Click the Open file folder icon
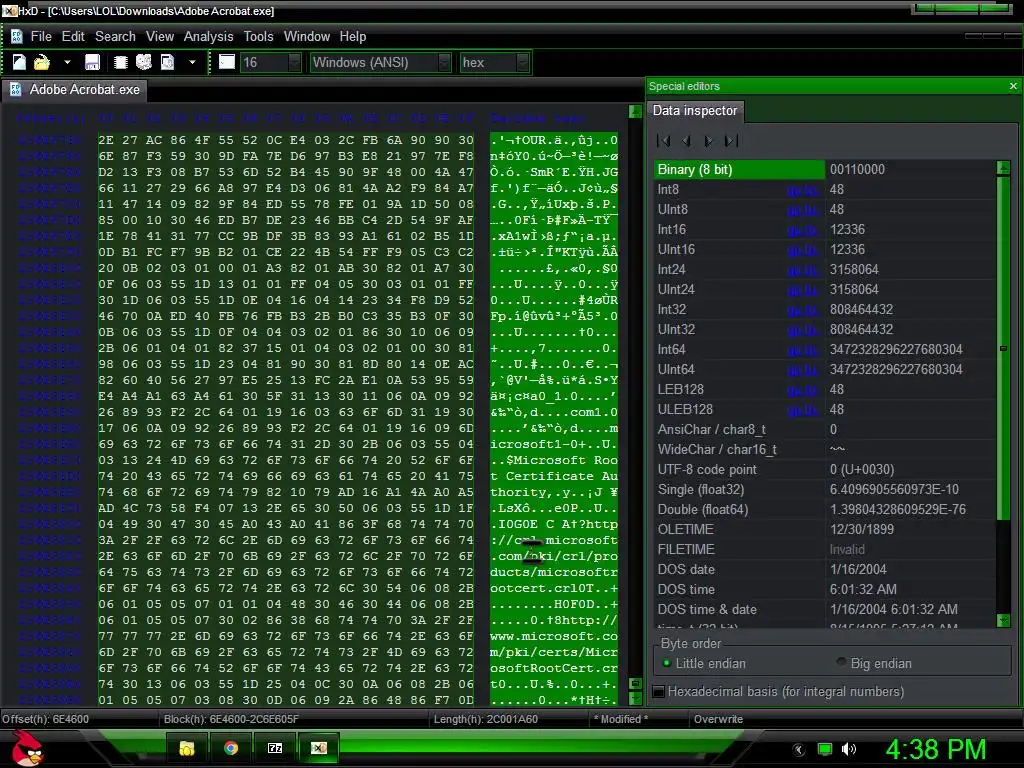This screenshot has height=768, width=1024. pyautogui.click(x=42, y=62)
